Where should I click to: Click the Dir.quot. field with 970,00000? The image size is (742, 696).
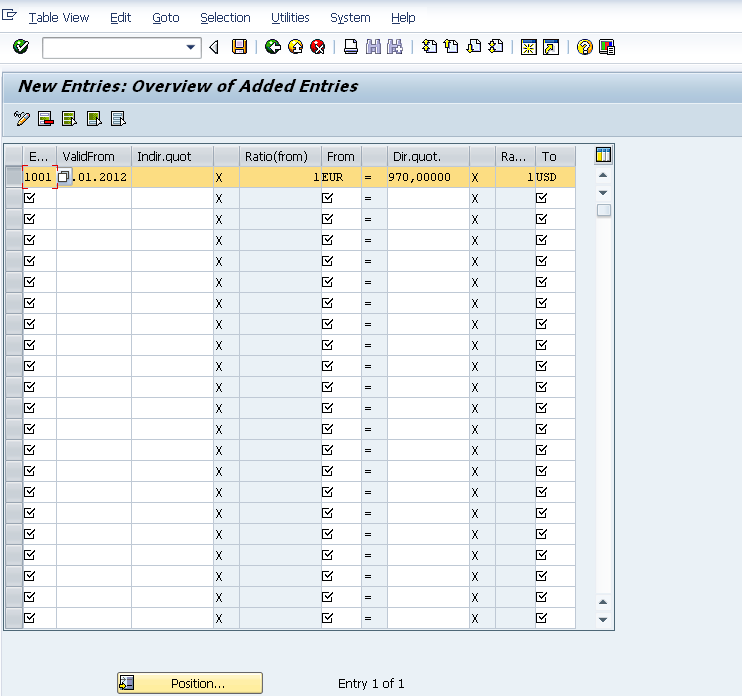[428, 177]
